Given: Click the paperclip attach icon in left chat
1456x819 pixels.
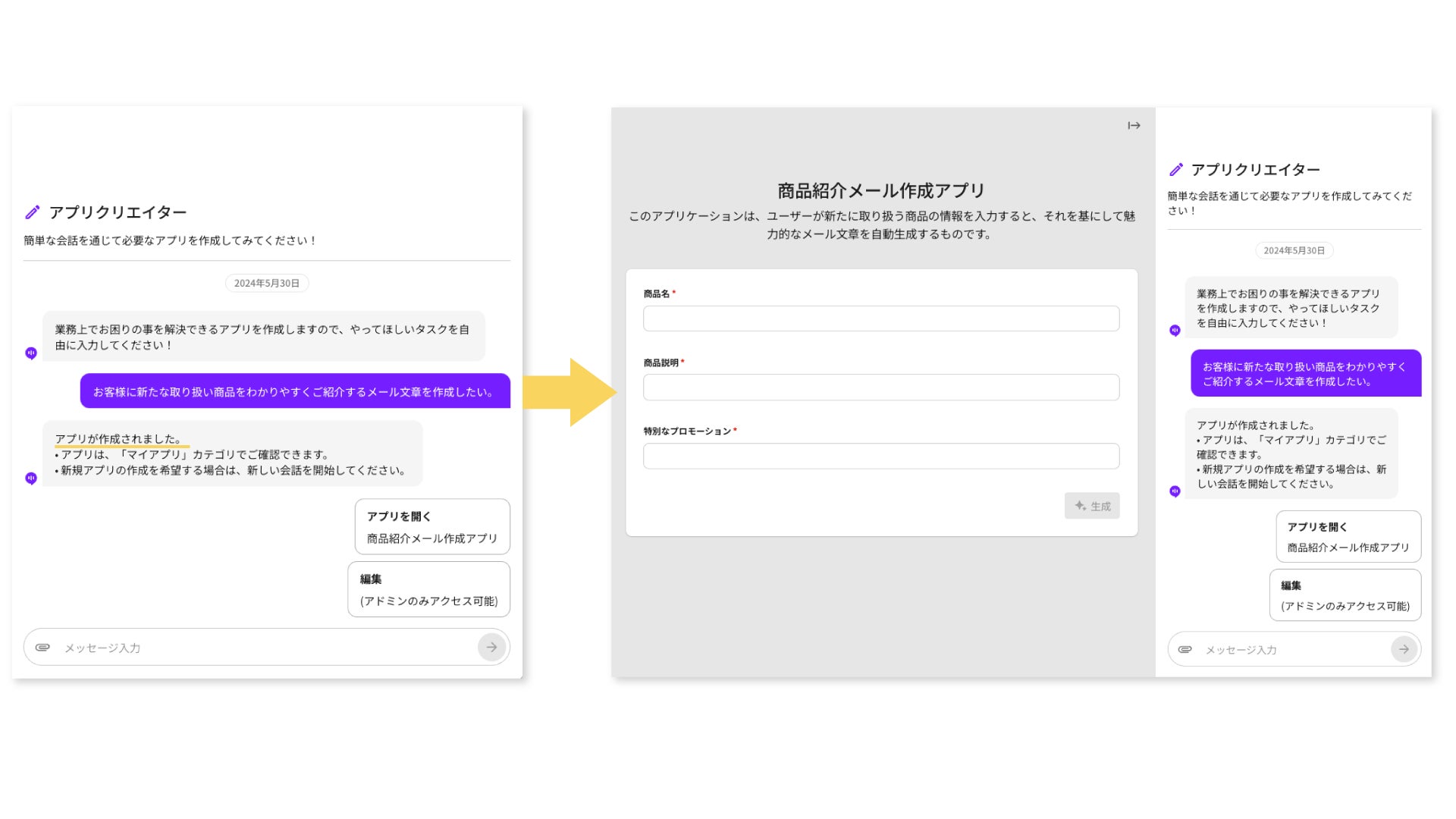Looking at the screenshot, I should pos(43,648).
